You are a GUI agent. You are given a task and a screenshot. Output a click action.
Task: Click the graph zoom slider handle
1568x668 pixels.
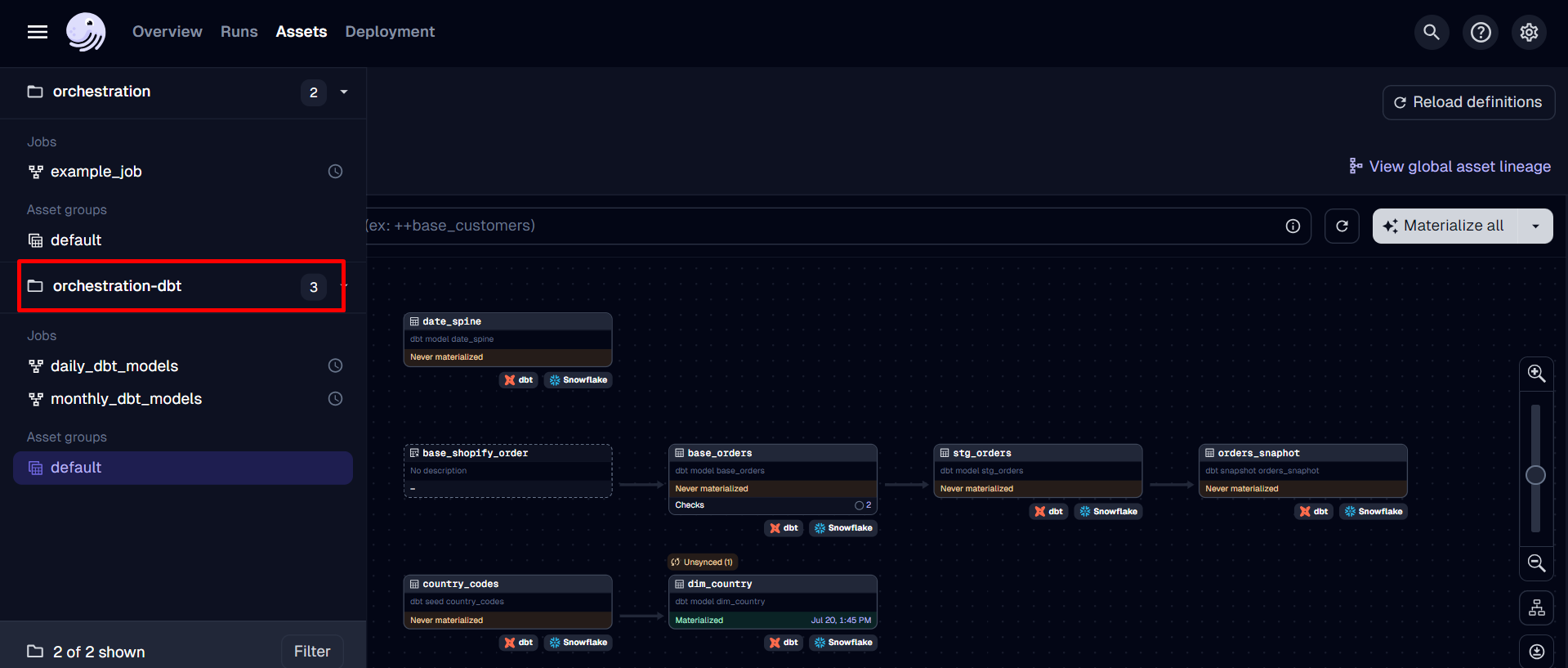pyautogui.click(x=1535, y=475)
